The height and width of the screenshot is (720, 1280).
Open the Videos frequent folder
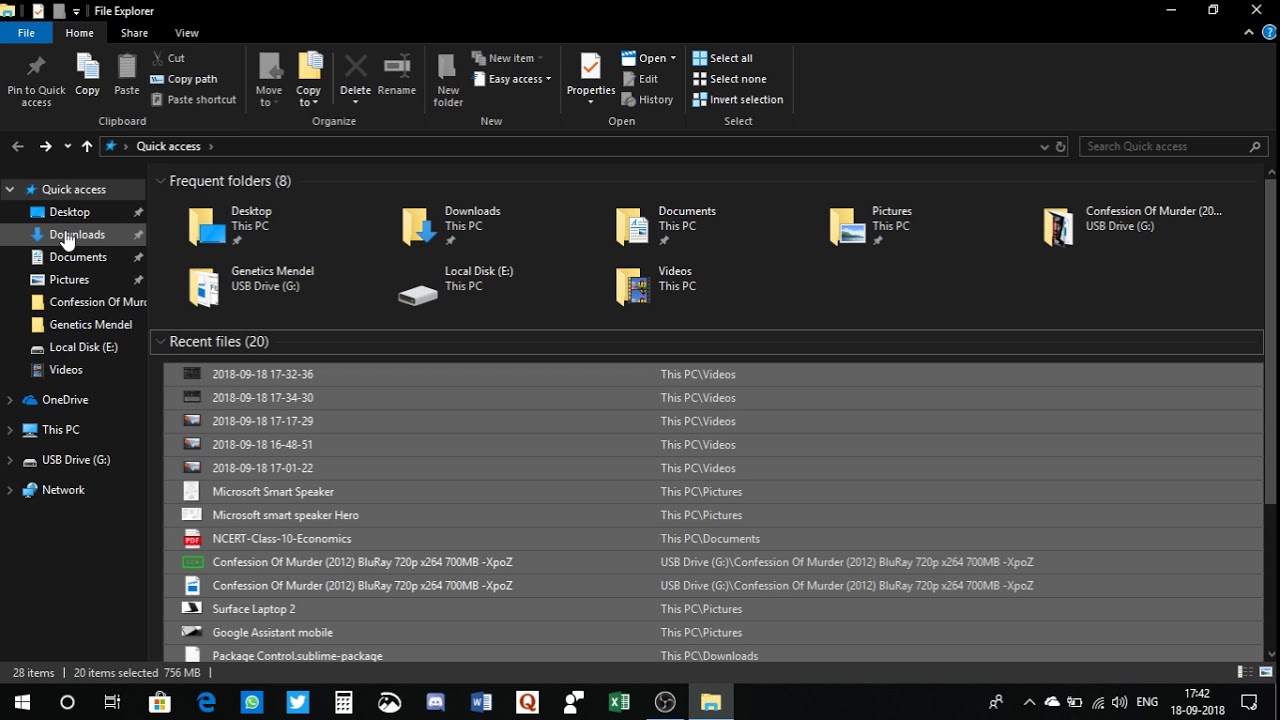tap(655, 286)
